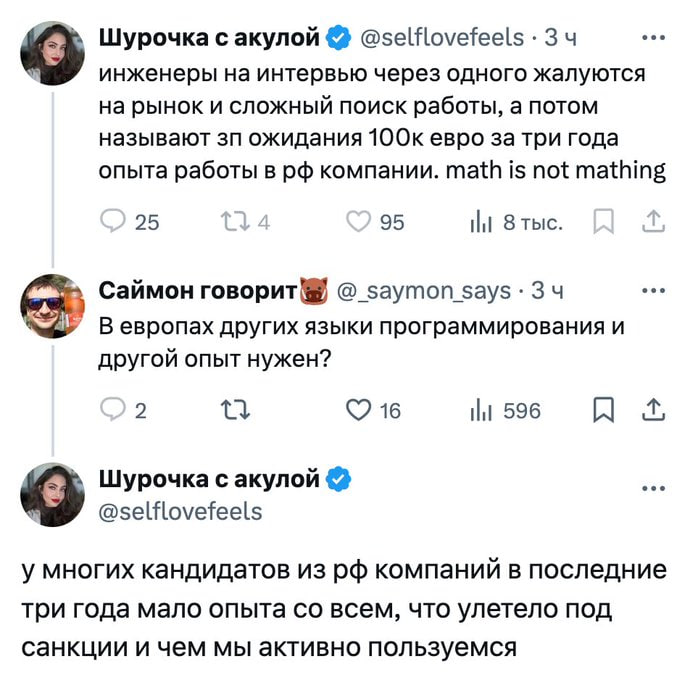View 596 views analytics on reply
The image size is (677, 680).
[x=479, y=410]
